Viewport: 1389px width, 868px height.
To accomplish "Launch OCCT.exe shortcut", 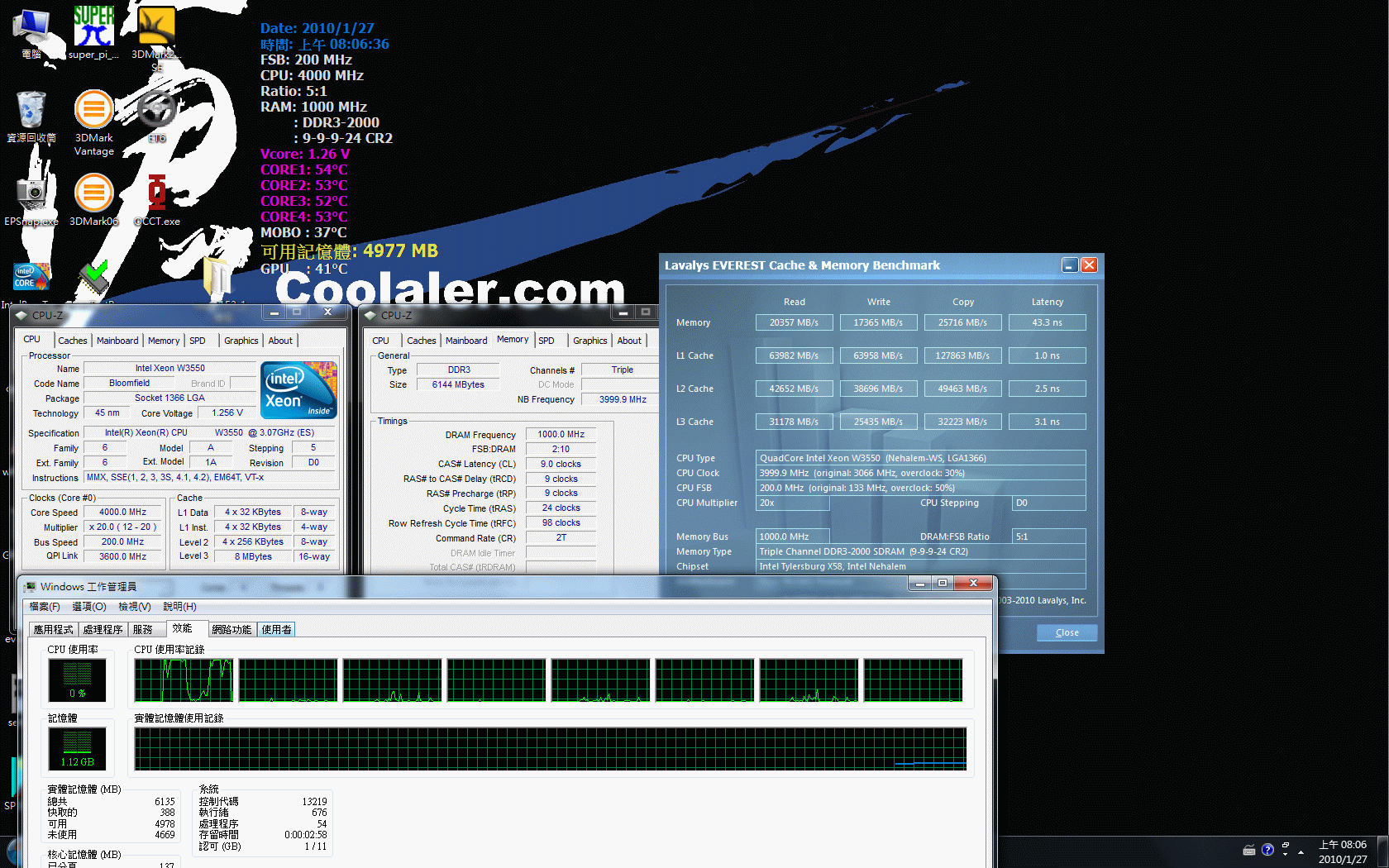I will pyautogui.click(x=157, y=198).
